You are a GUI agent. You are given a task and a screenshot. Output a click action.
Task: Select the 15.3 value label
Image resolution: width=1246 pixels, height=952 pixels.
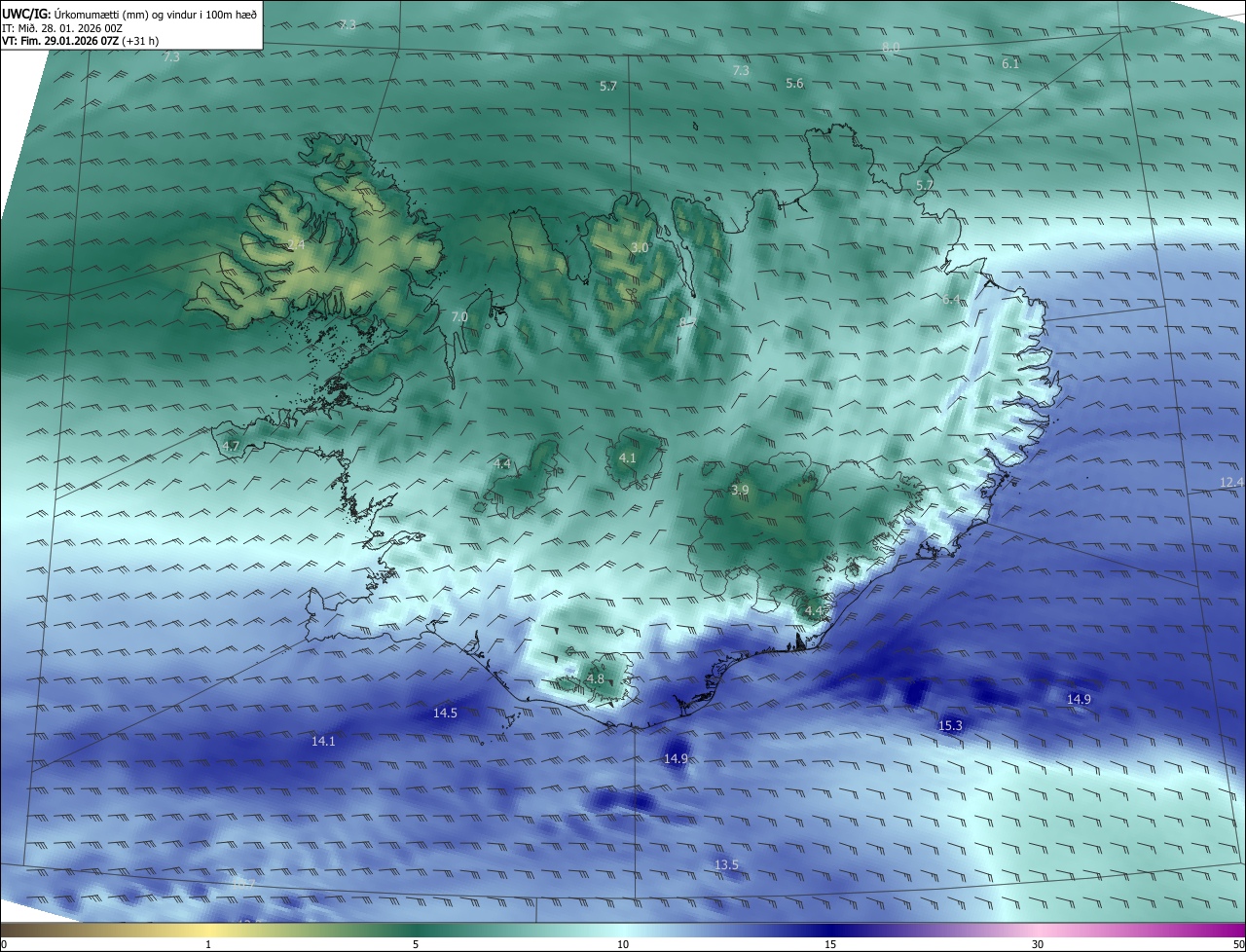[950, 725]
